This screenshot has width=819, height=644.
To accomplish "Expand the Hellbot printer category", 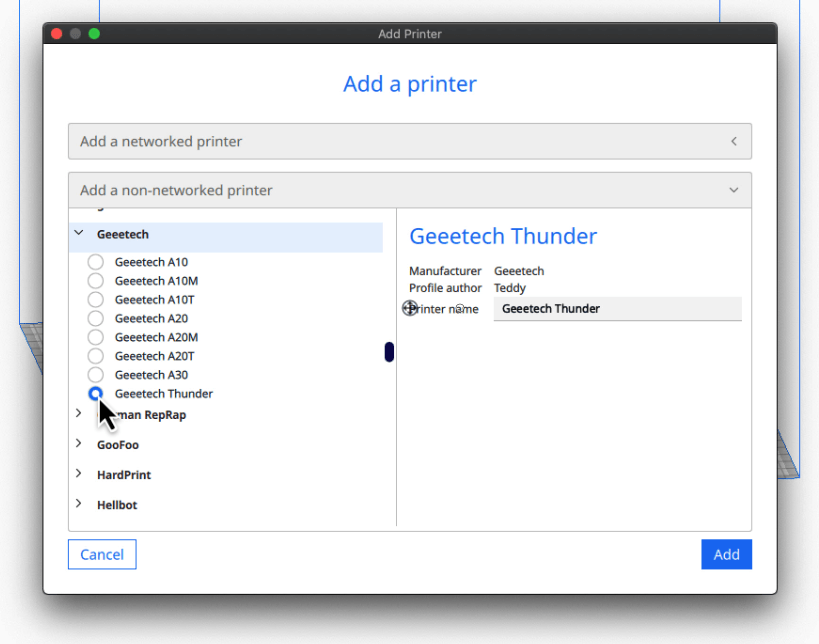I will pyautogui.click(x=79, y=504).
